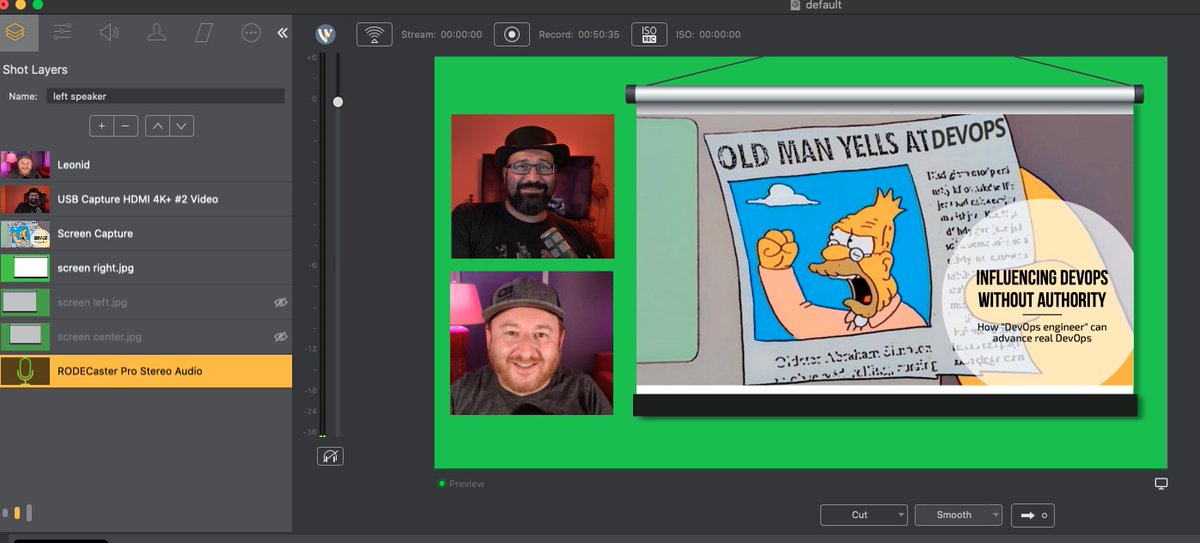1200x543 pixels.
Task: Select the Screen Capture layer
Action: tap(146, 233)
